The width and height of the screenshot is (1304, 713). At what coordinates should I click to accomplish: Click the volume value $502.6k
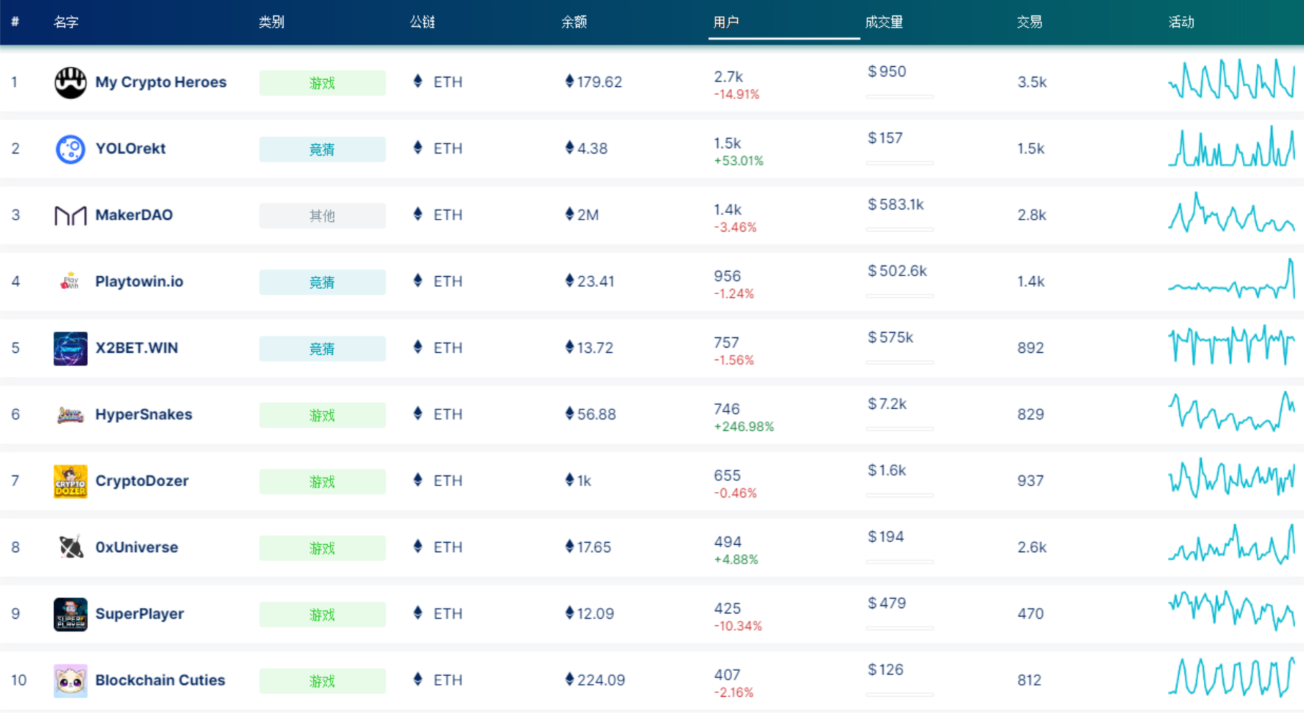[x=898, y=271]
